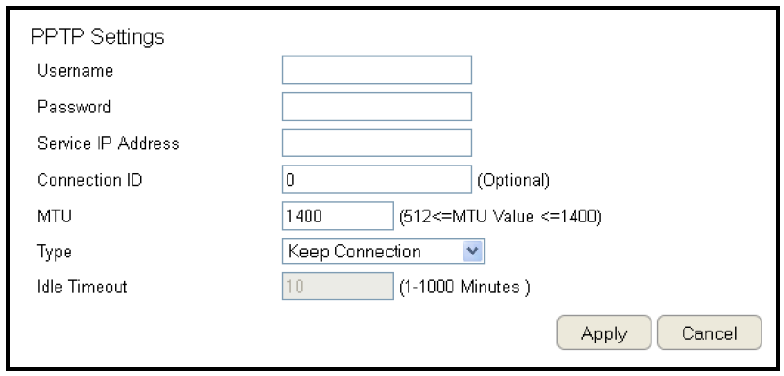
Task: Cancel the PPTP settings changes
Action: pos(709,332)
